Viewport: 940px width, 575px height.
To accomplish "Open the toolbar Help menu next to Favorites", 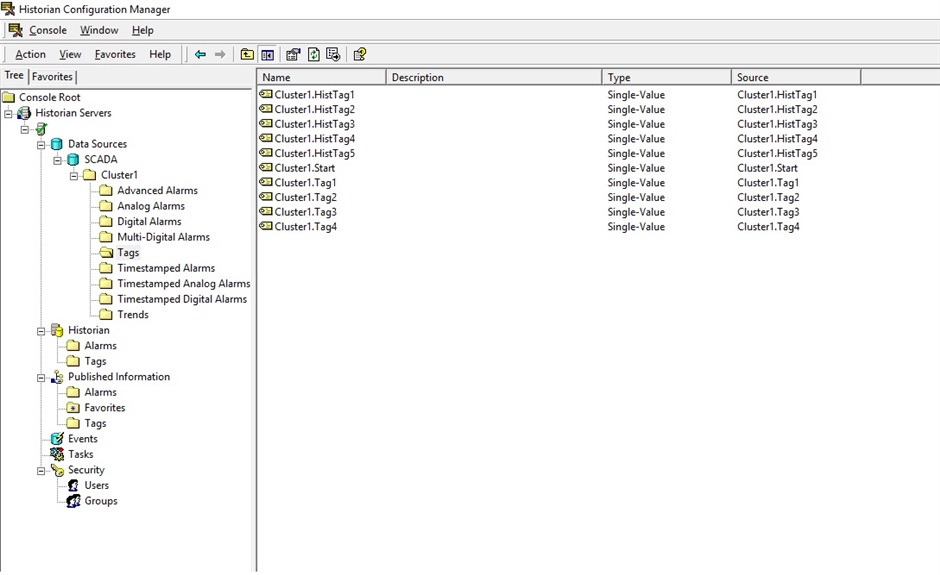I will pos(160,55).
